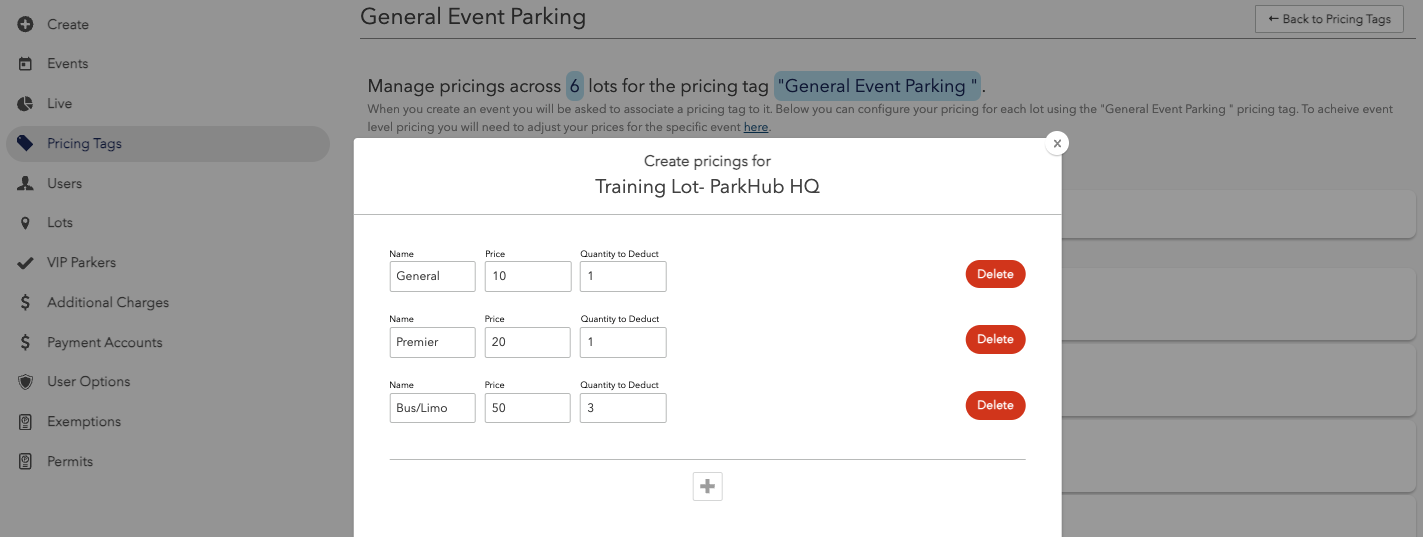Delete the General pricing row
The width and height of the screenshot is (1423, 537).
click(995, 274)
